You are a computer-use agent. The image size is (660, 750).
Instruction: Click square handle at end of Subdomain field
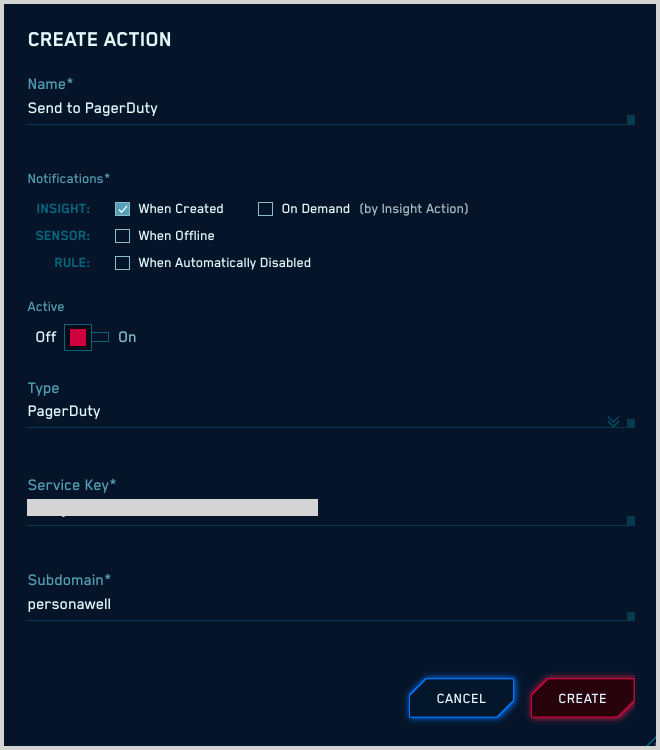(631, 616)
